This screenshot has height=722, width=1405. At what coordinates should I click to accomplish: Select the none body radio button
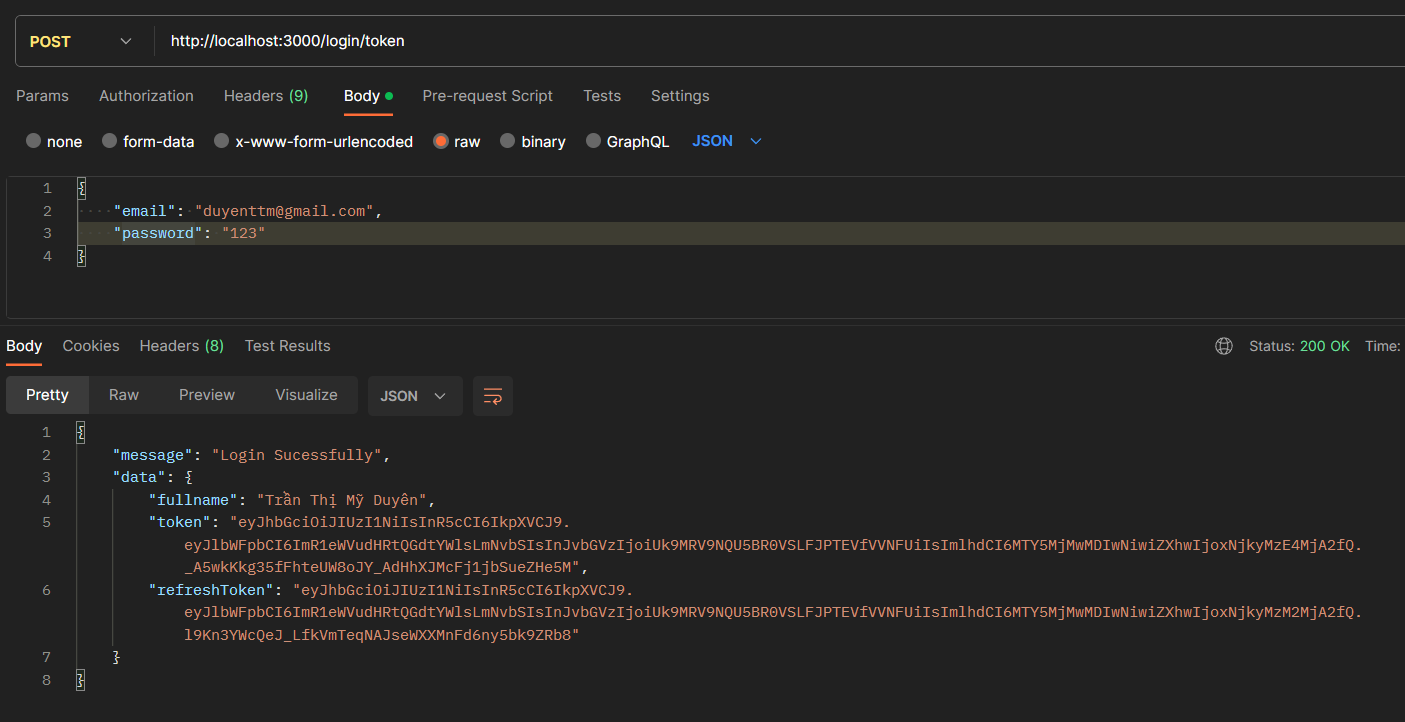[34, 142]
